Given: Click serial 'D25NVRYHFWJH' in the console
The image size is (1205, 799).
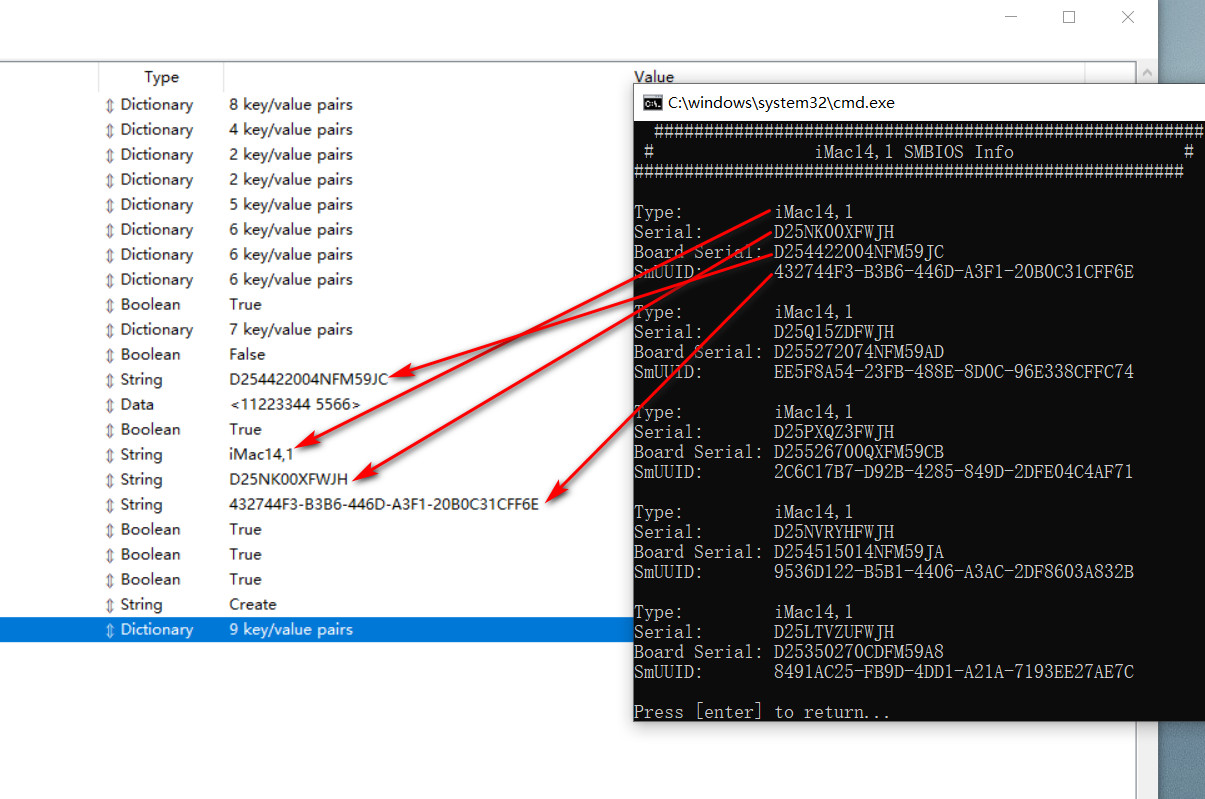Looking at the screenshot, I should [834, 532].
